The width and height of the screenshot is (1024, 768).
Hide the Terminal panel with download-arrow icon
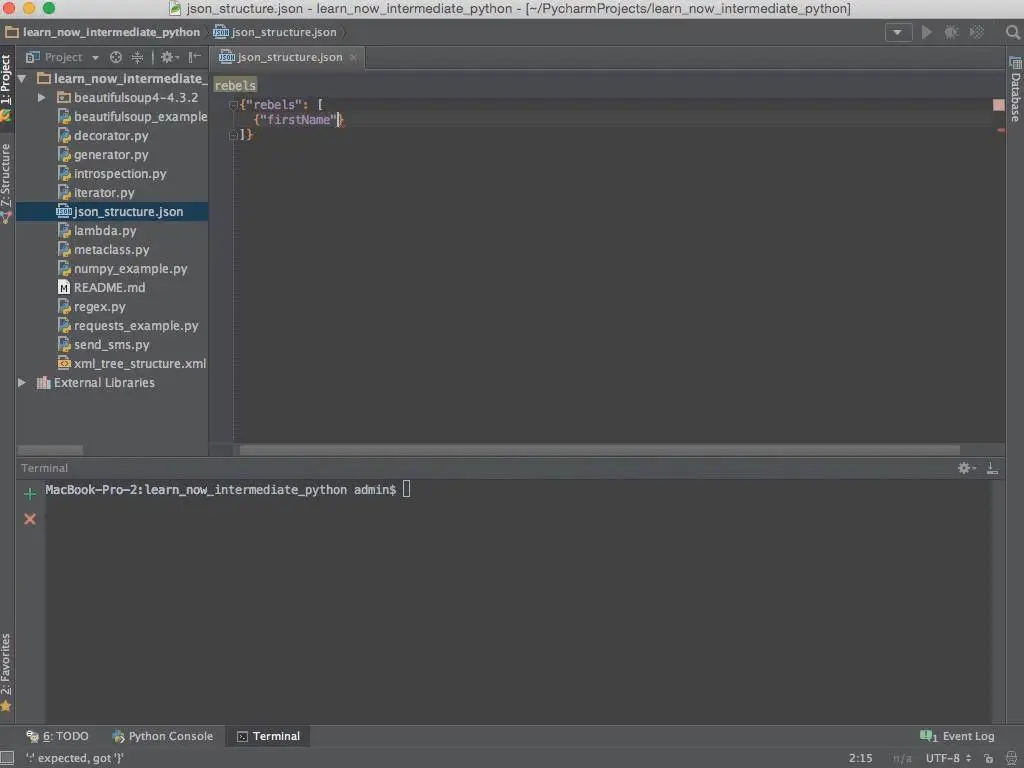992,468
